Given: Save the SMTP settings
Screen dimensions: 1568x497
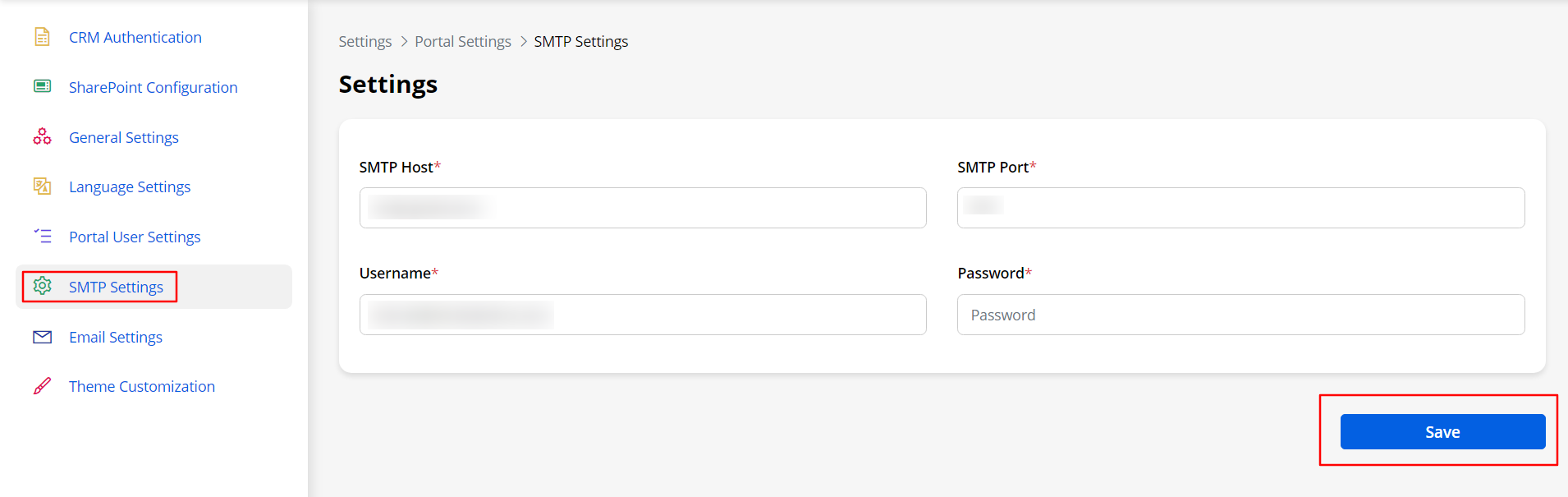Looking at the screenshot, I should pos(1442,432).
